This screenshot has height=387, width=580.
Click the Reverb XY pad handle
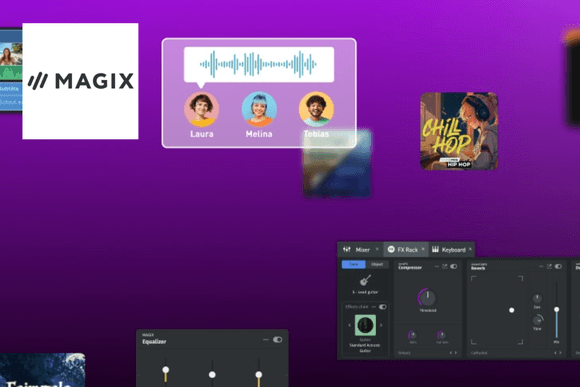512,310
